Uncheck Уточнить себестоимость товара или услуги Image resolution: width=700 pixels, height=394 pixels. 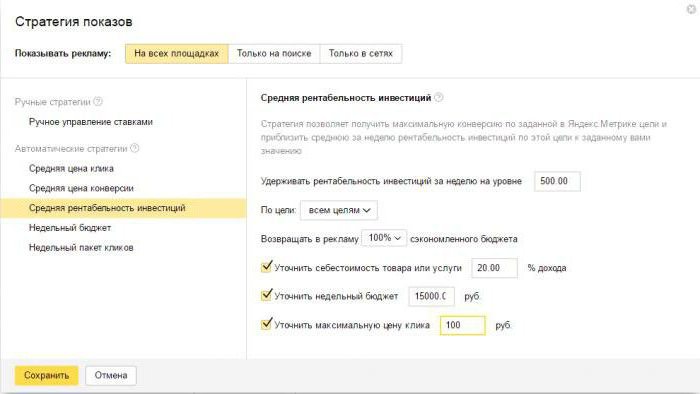tap(266, 267)
